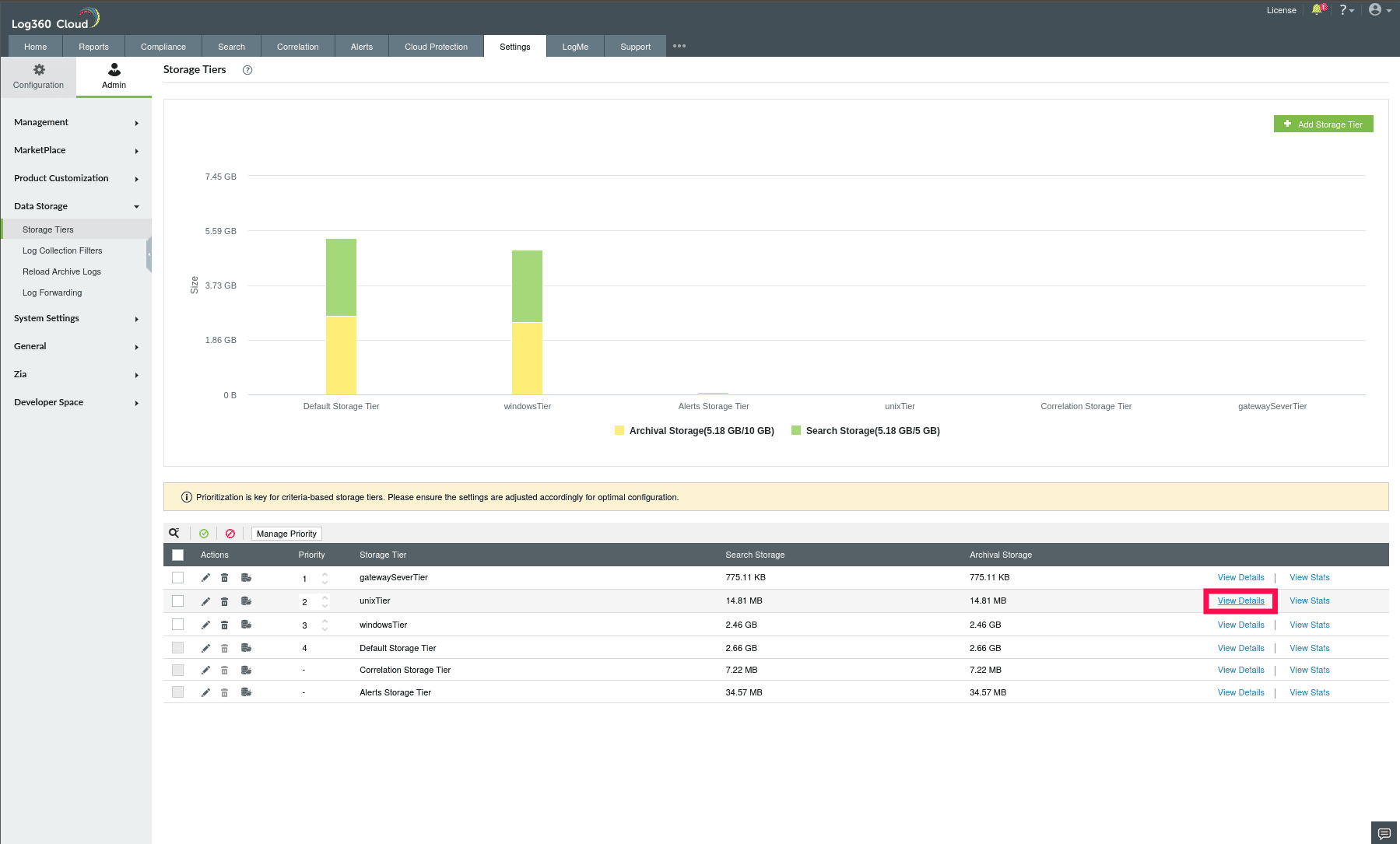1400x844 pixels.
Task: Check the unixTier row checkbox
Action: 177,601
